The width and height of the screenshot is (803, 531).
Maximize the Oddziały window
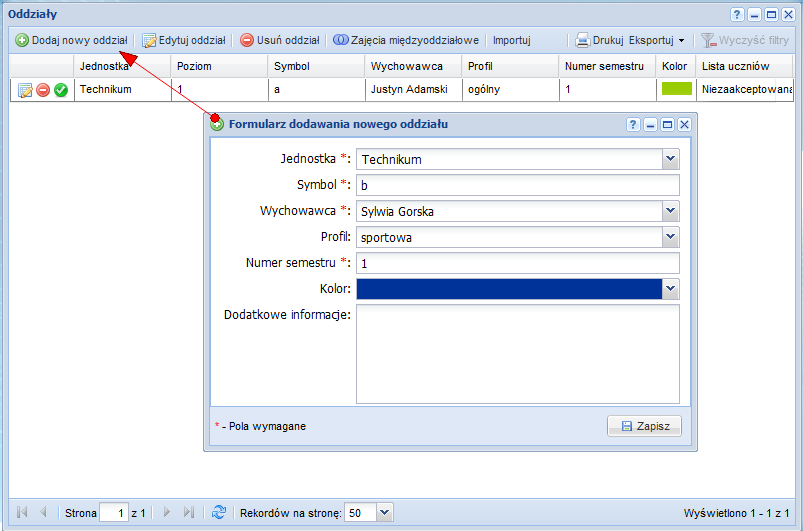tap(771, 14)
